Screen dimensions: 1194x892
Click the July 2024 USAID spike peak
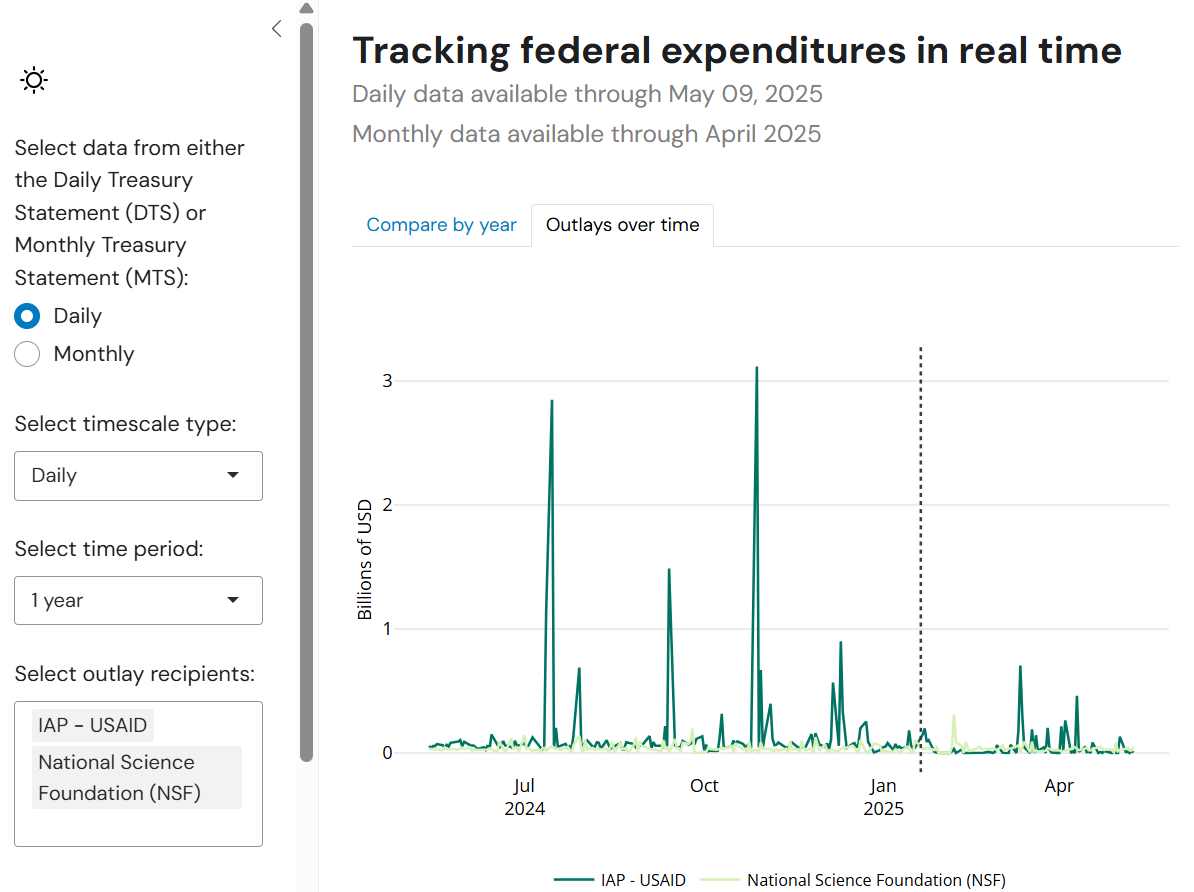point(551,401)
